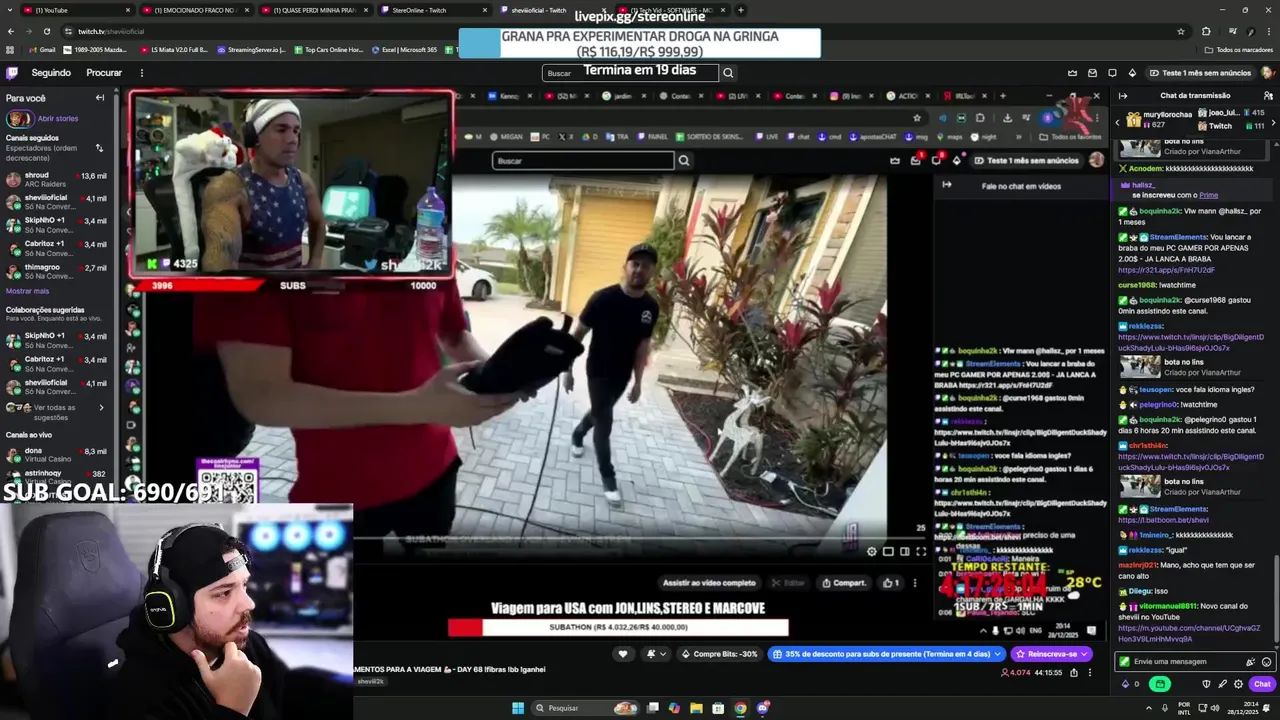Show previous gift leaderboard entries

(x=1116, y=120)
